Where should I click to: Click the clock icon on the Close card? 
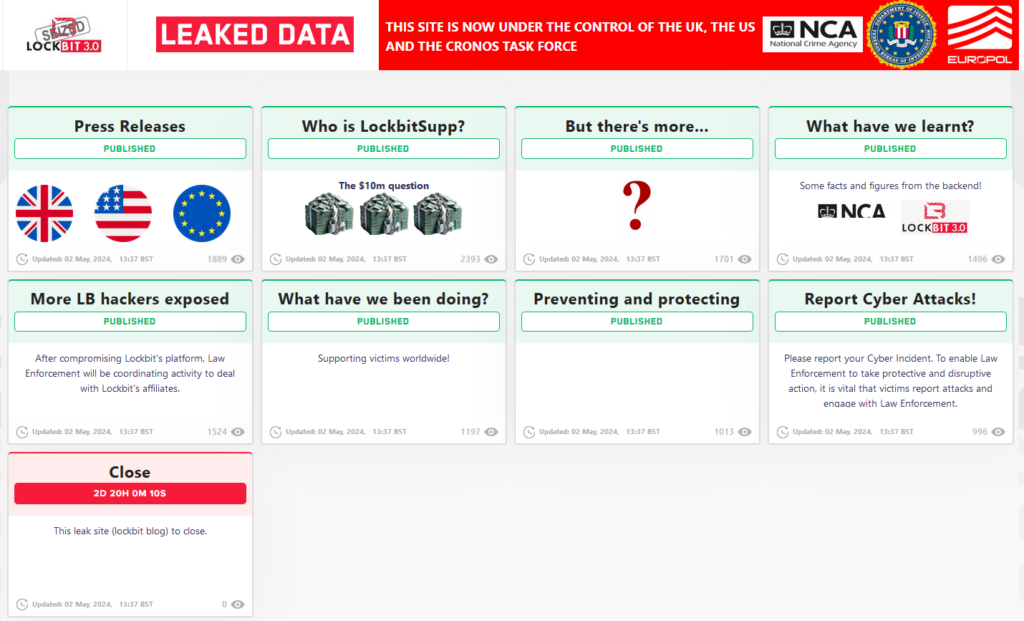(22, 604)
